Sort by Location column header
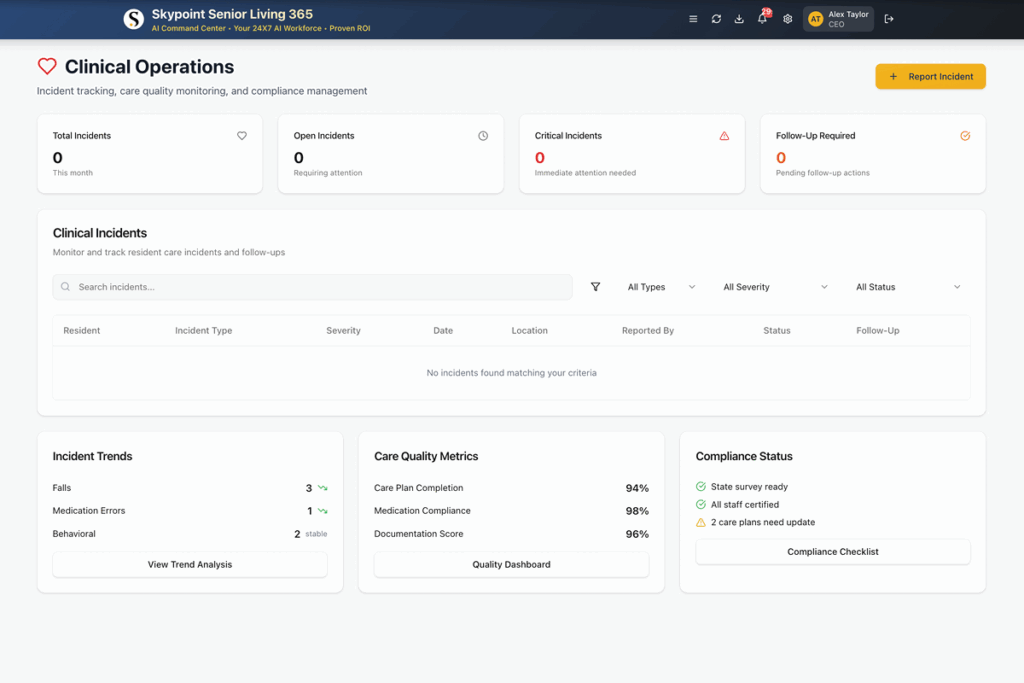The height and width of the screenshot is (683, 1024). coord(530,330)
